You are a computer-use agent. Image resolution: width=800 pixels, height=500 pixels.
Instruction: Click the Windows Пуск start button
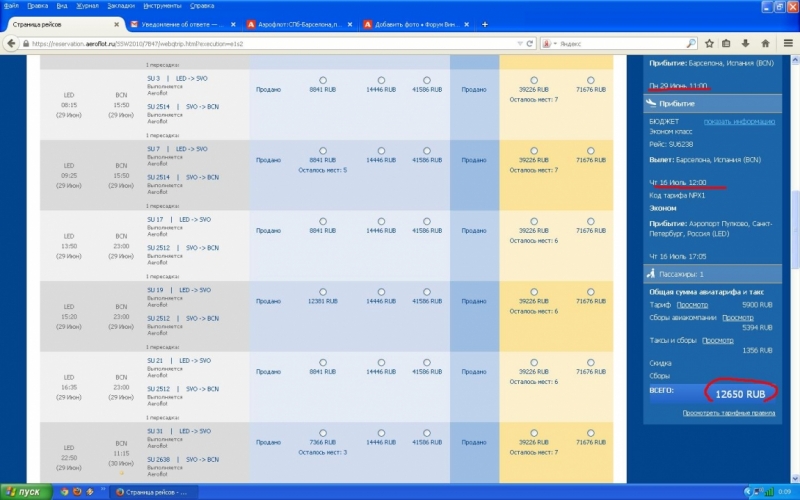(x=24, y=492)
